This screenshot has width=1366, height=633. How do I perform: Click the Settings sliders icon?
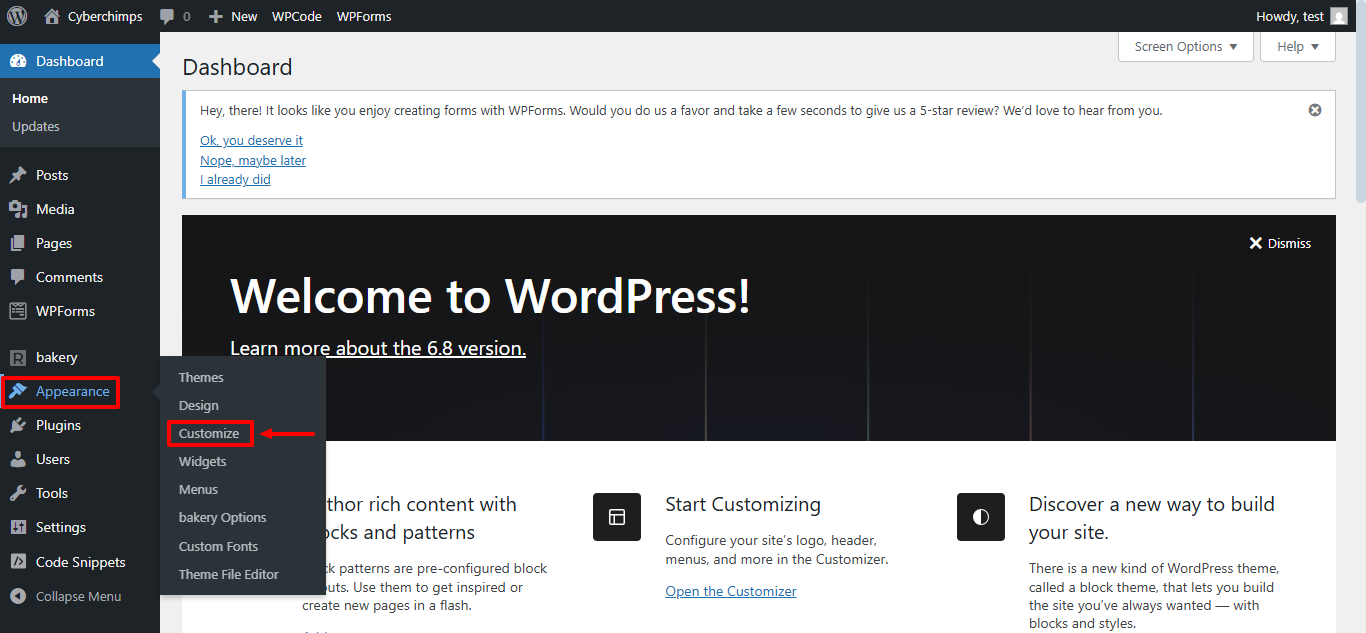18,527
